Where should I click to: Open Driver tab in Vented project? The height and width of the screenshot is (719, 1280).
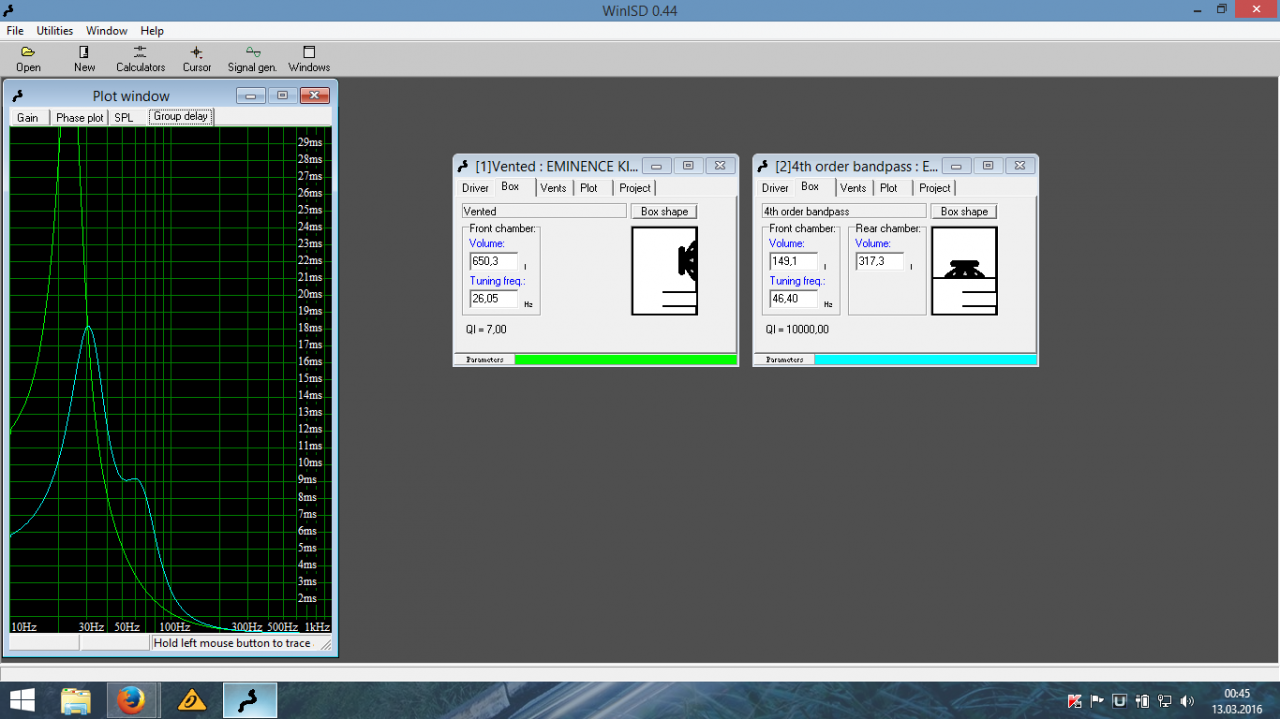475,188
